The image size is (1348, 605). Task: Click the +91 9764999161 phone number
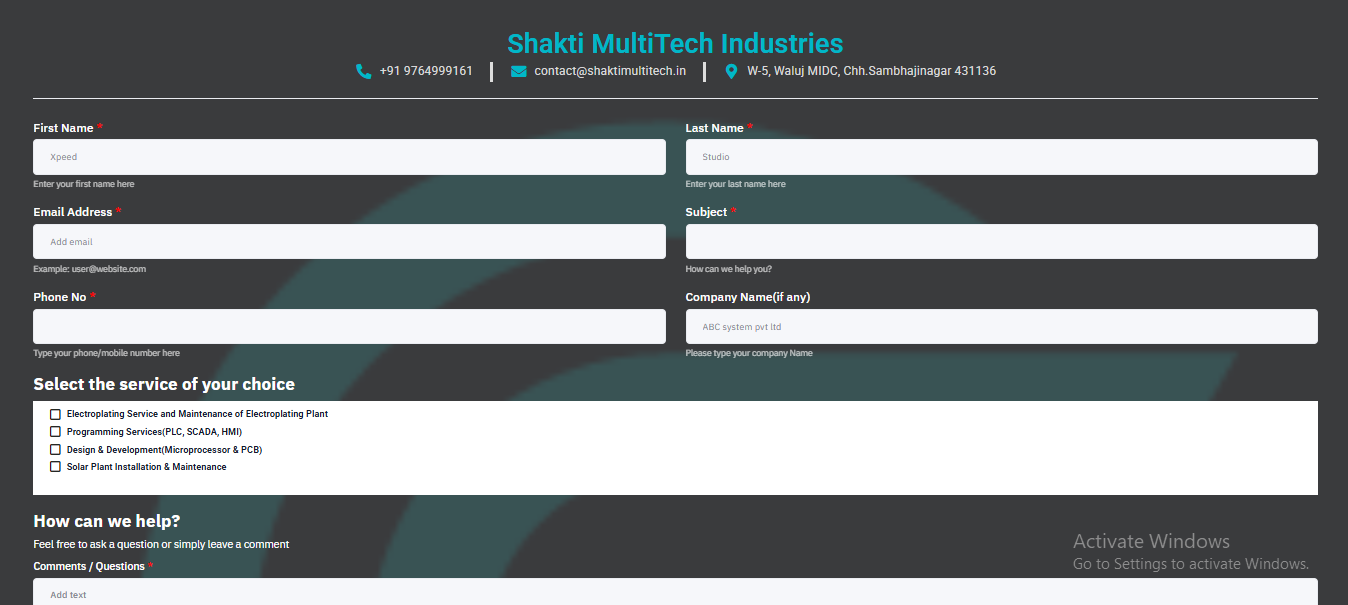pos(426,71)
